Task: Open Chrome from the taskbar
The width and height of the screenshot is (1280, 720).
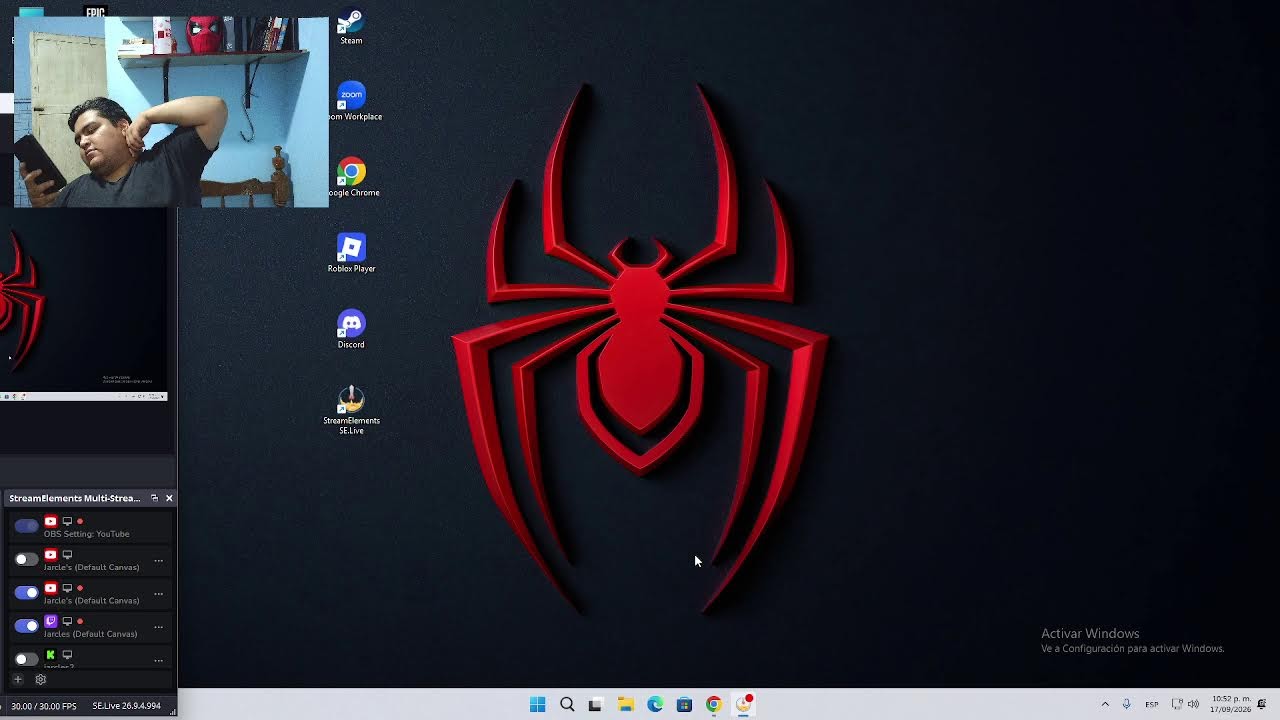Action: pos(713,705)
